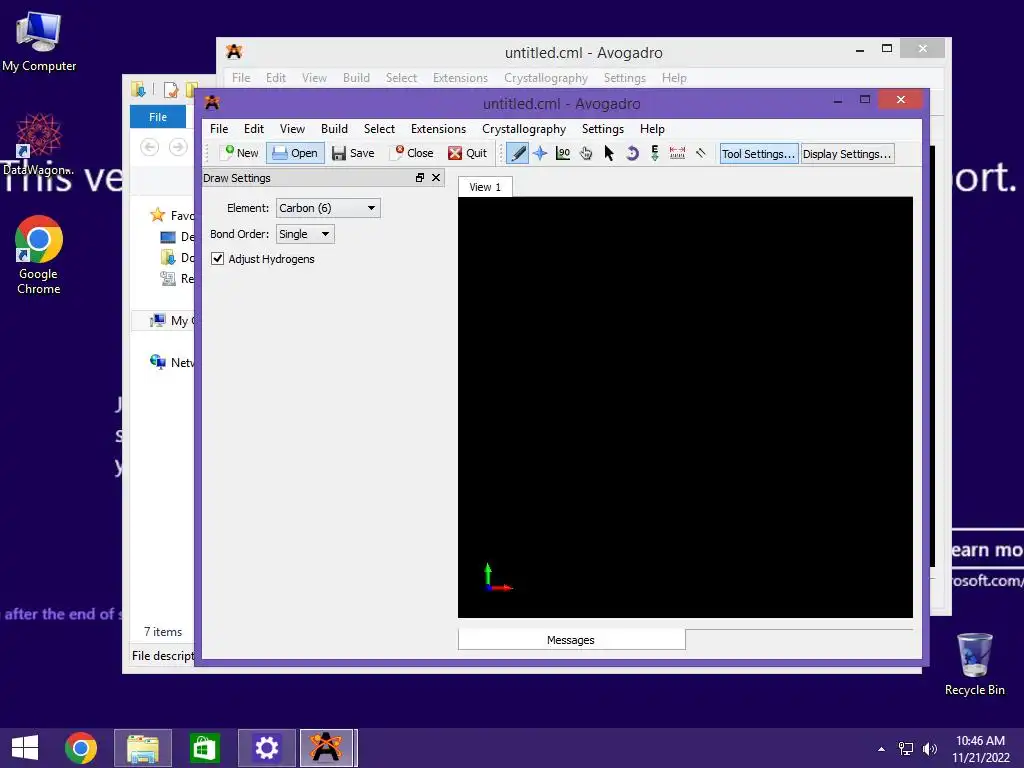Open the Bond Order dropdown
This screenshot has height=768, width=1024.
pos(305,234)
